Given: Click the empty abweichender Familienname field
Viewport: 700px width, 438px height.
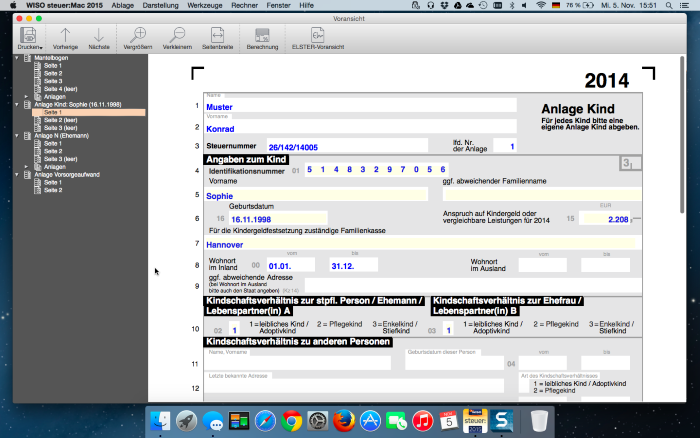Looking at the screenshot, I should point(542,195).
